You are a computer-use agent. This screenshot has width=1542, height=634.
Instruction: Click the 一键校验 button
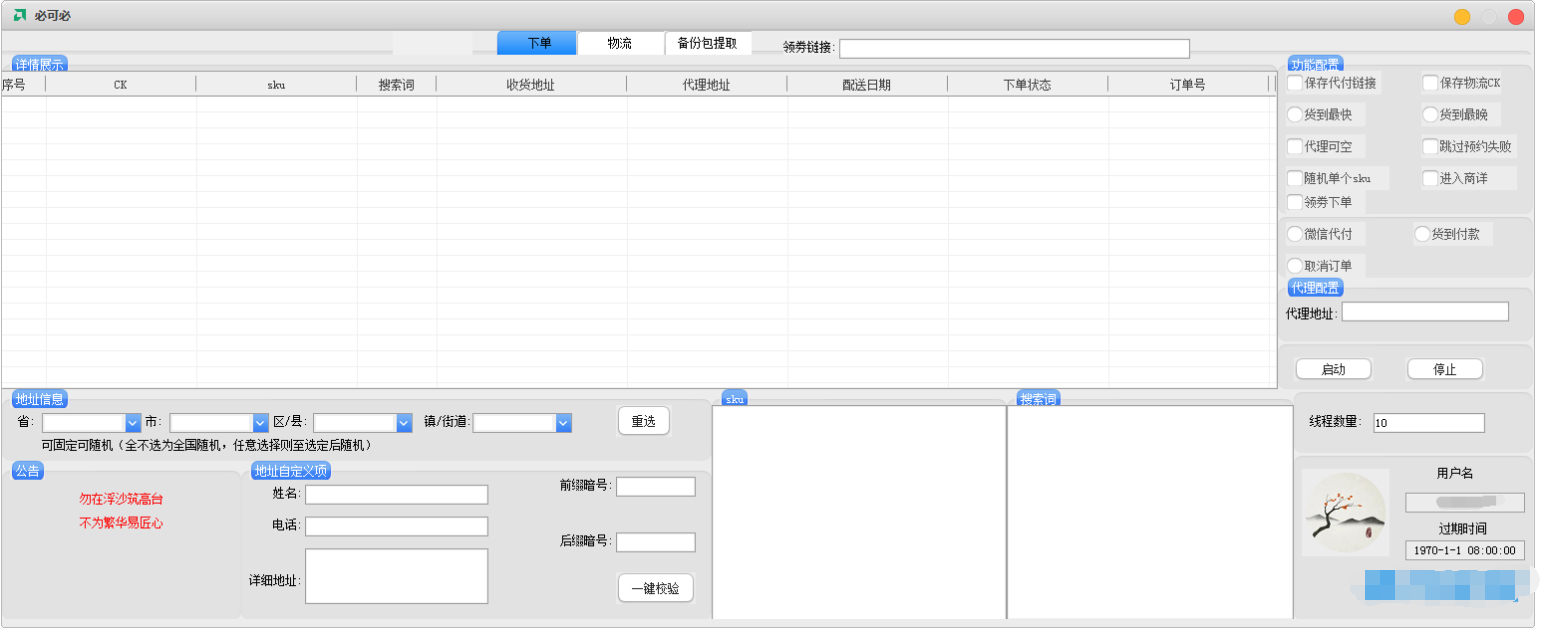pos(655,589)
